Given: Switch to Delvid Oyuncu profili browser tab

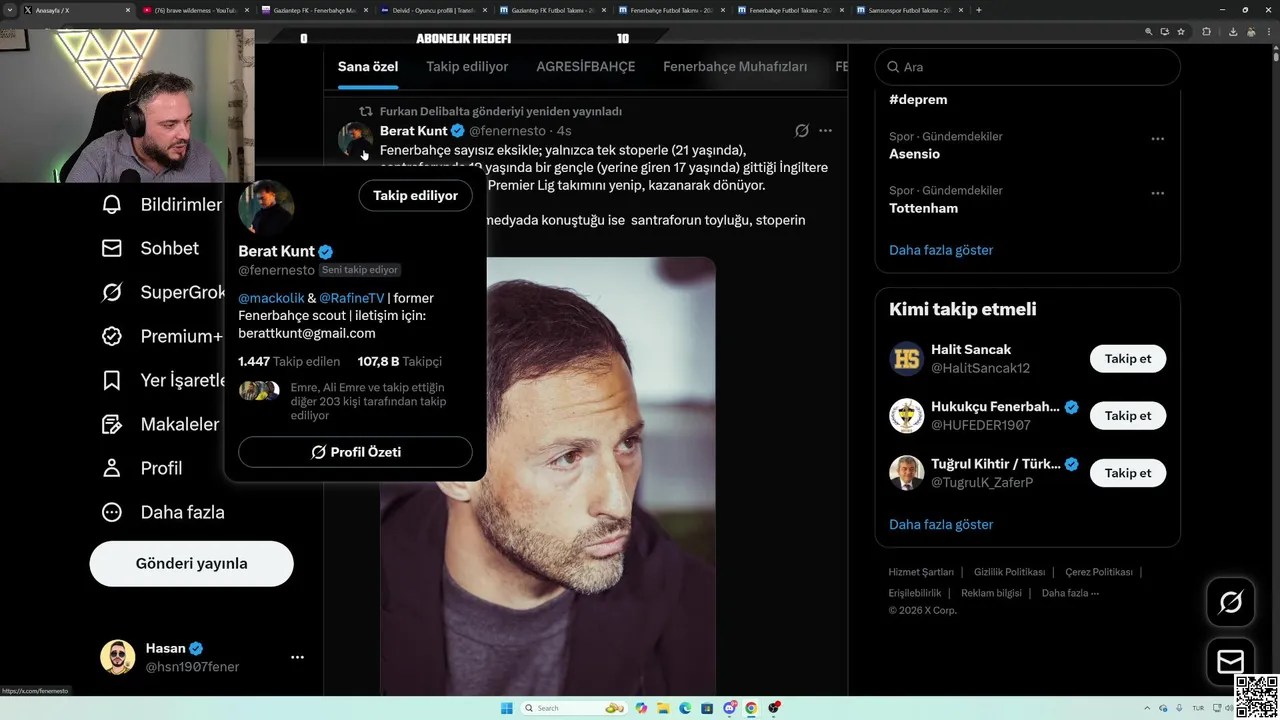Looking at the screenshot, I should click(434, 10).
